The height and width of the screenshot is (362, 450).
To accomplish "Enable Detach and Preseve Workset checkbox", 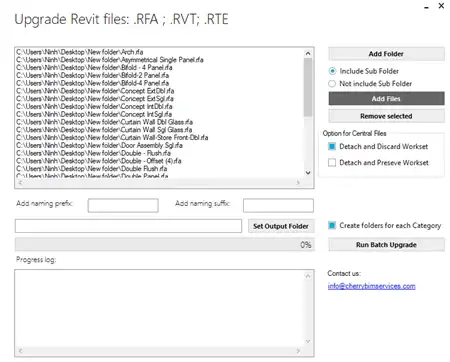I will pyautogui.click(x=332, y=163).
